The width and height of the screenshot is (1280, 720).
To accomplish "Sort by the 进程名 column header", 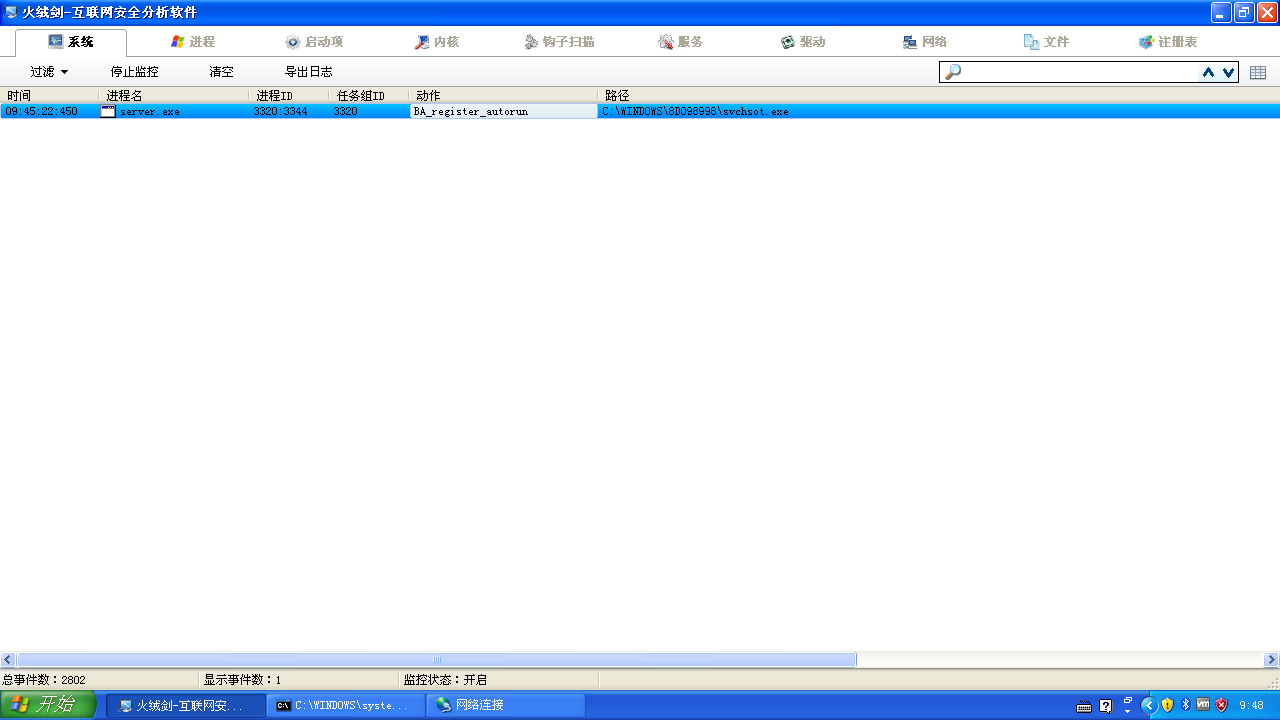I will 174,95.
